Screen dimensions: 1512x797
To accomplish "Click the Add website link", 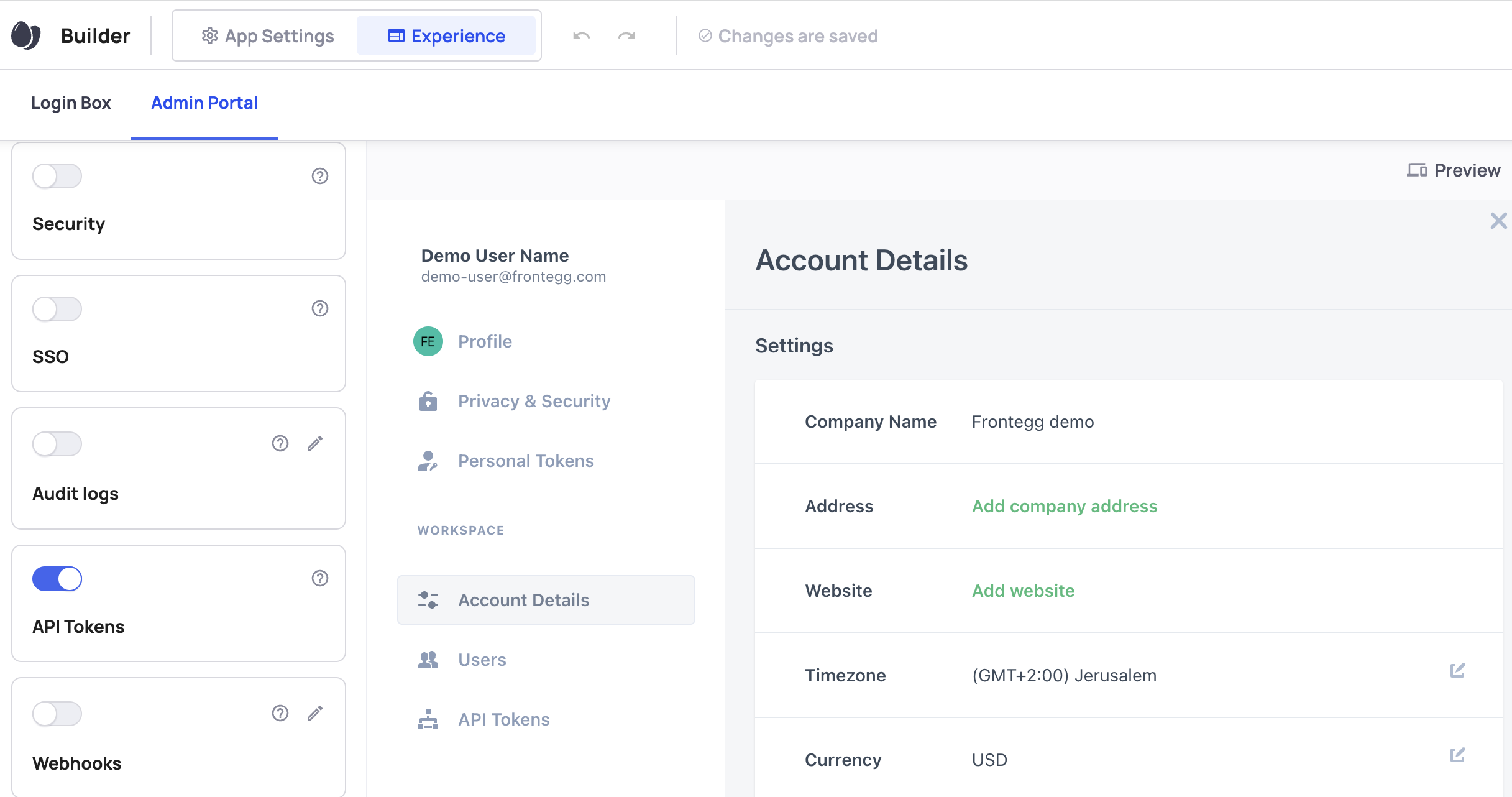I will [1023, 591].
